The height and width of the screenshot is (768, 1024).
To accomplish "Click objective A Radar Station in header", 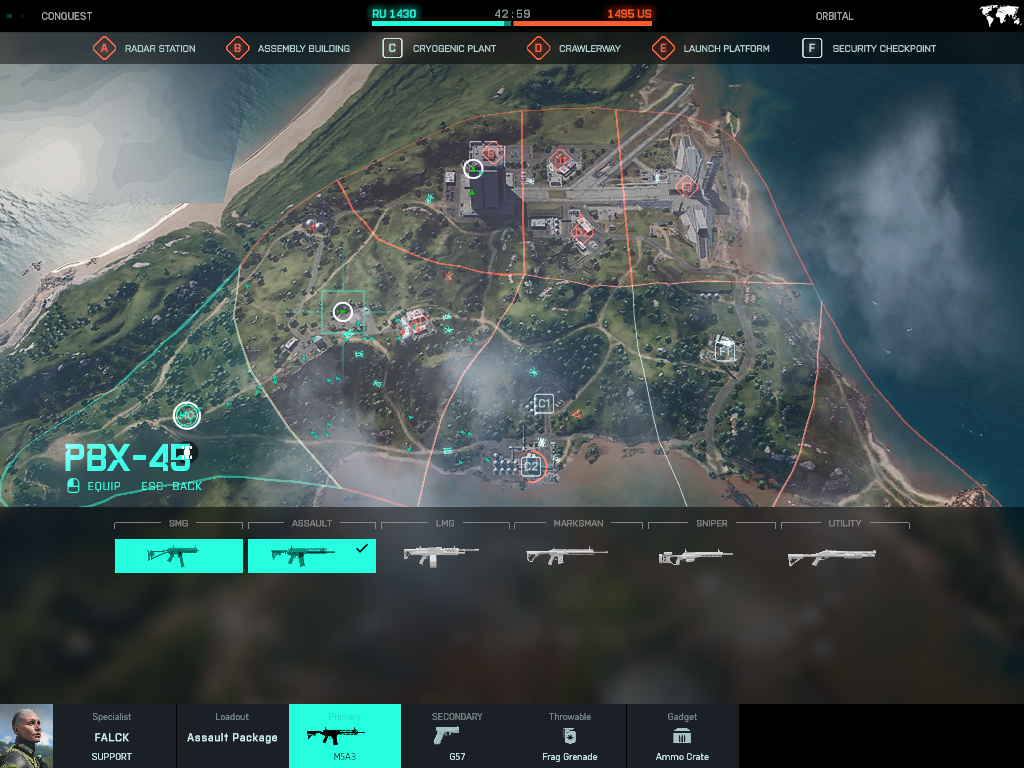I will tap(144, 48).
